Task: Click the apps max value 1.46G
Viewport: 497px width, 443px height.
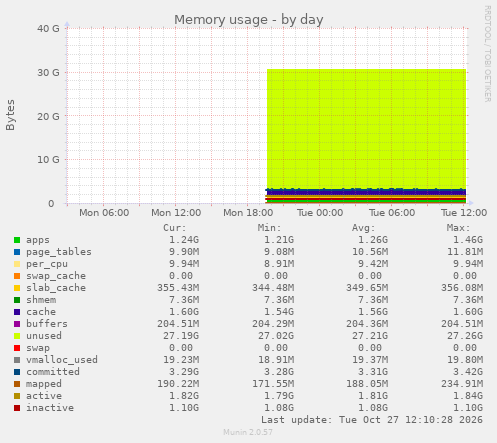Action: (x=468, y=240)
